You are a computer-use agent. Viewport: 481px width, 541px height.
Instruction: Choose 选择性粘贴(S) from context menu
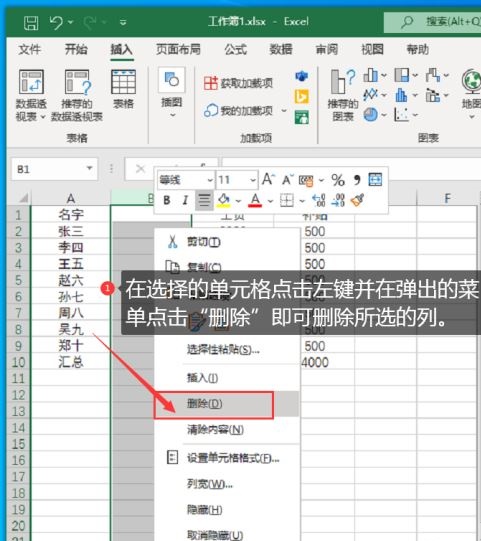click(227, 350)
